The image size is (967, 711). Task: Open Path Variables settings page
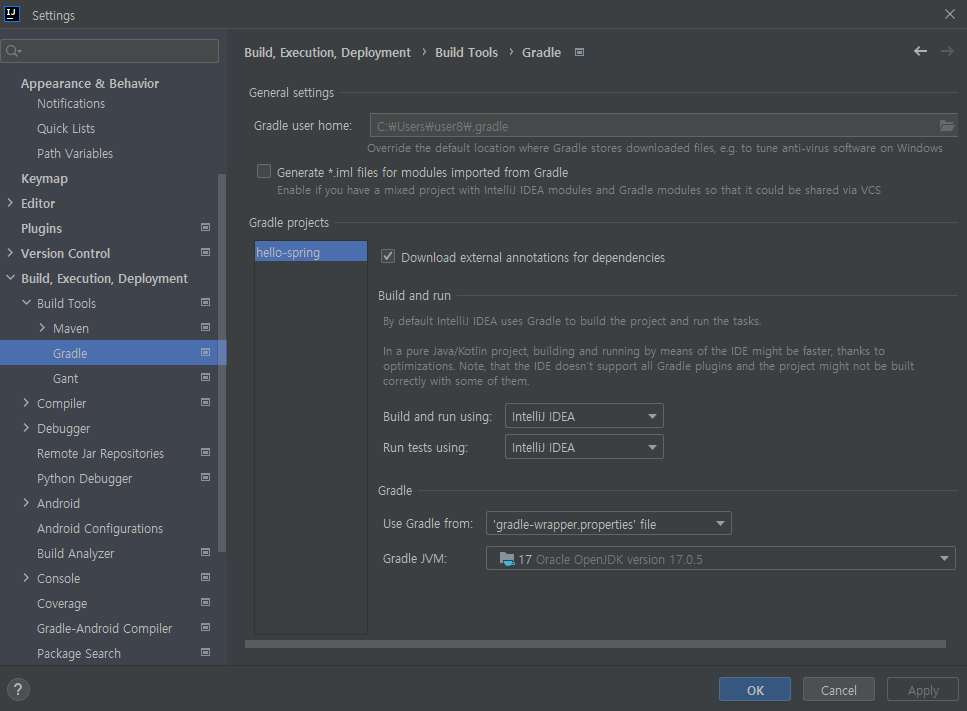pyautogui.click(x=75, y=154)
